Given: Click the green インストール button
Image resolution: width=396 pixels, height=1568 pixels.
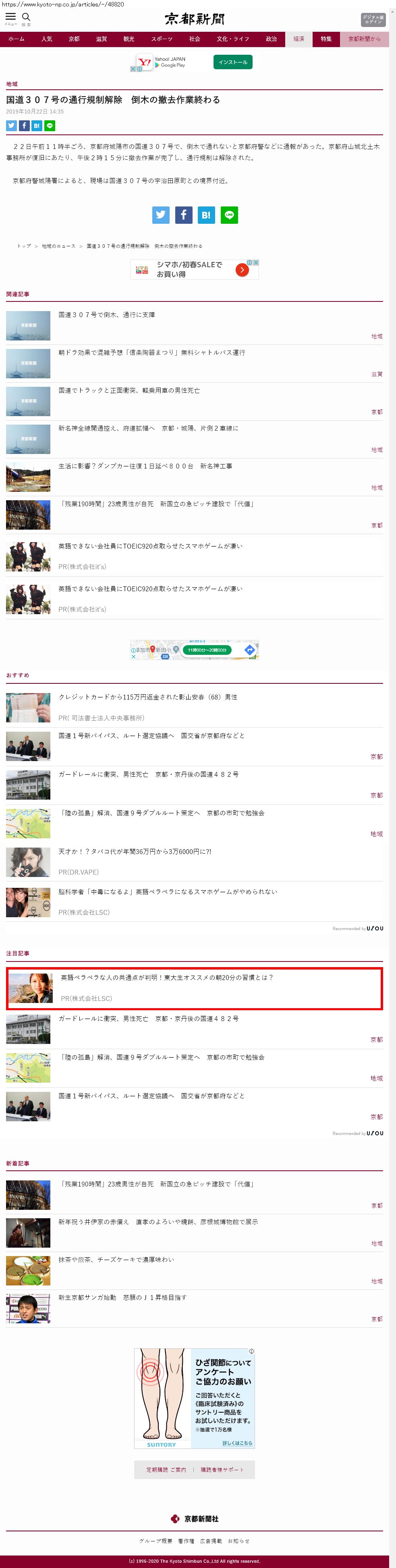Looking at the screenshot, I should [x=233, y=62].
